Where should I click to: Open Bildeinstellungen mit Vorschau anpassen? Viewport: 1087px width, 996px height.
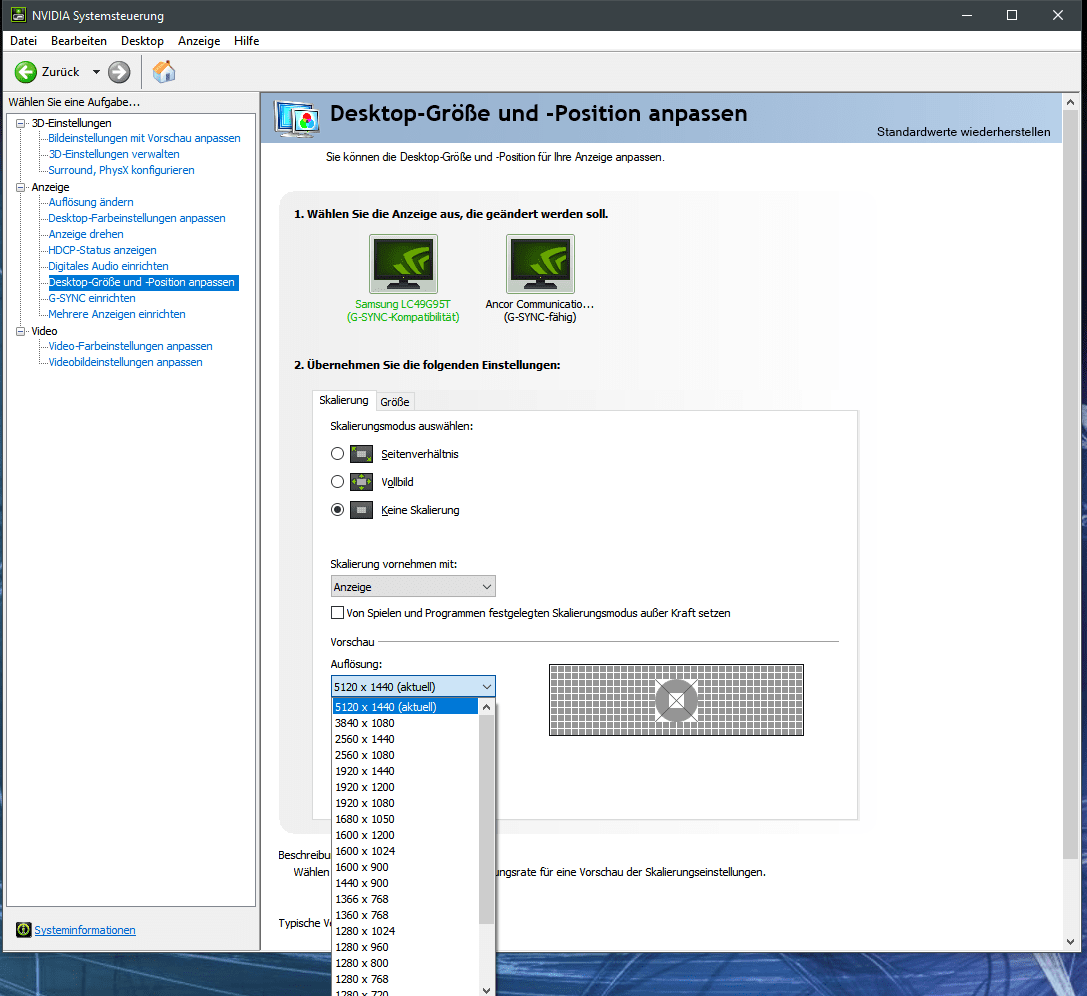(144, 139)
